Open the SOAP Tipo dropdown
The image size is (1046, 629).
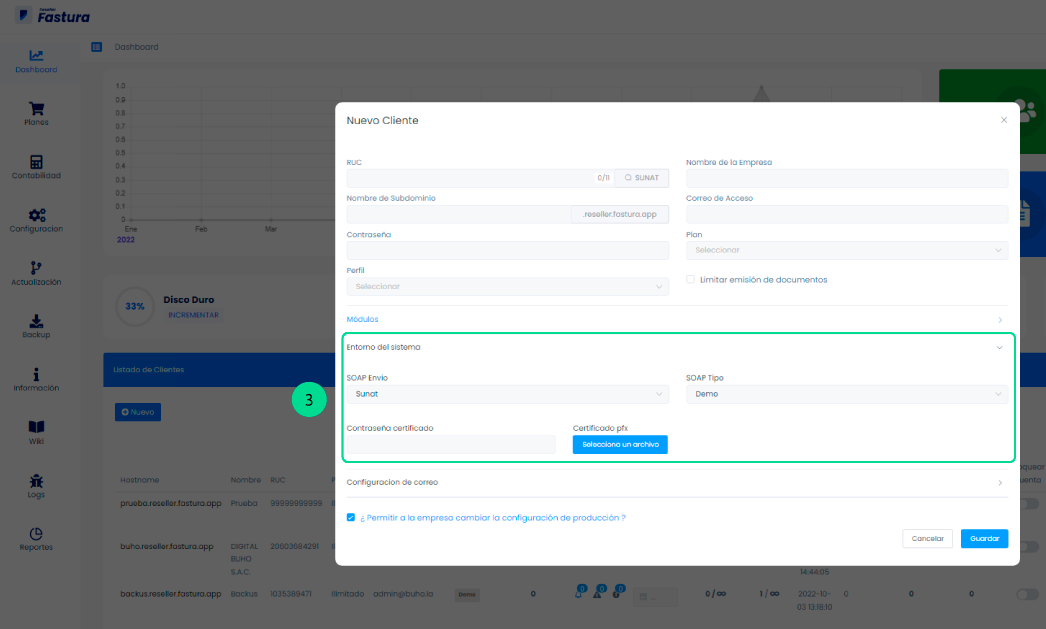pyautogui.click(x=846, y=394)
